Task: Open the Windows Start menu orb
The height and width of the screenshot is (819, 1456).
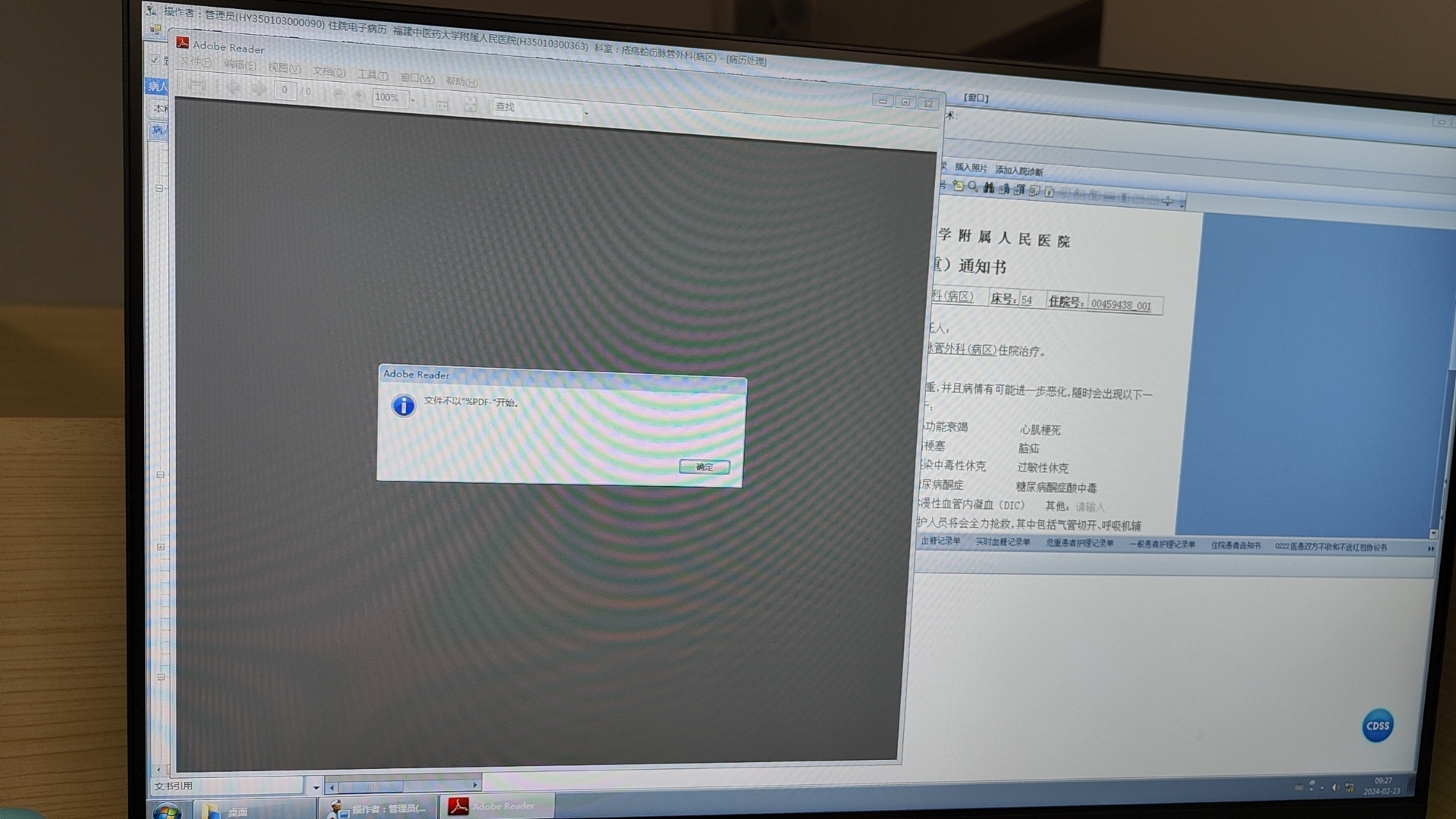Action: (167, 811)
